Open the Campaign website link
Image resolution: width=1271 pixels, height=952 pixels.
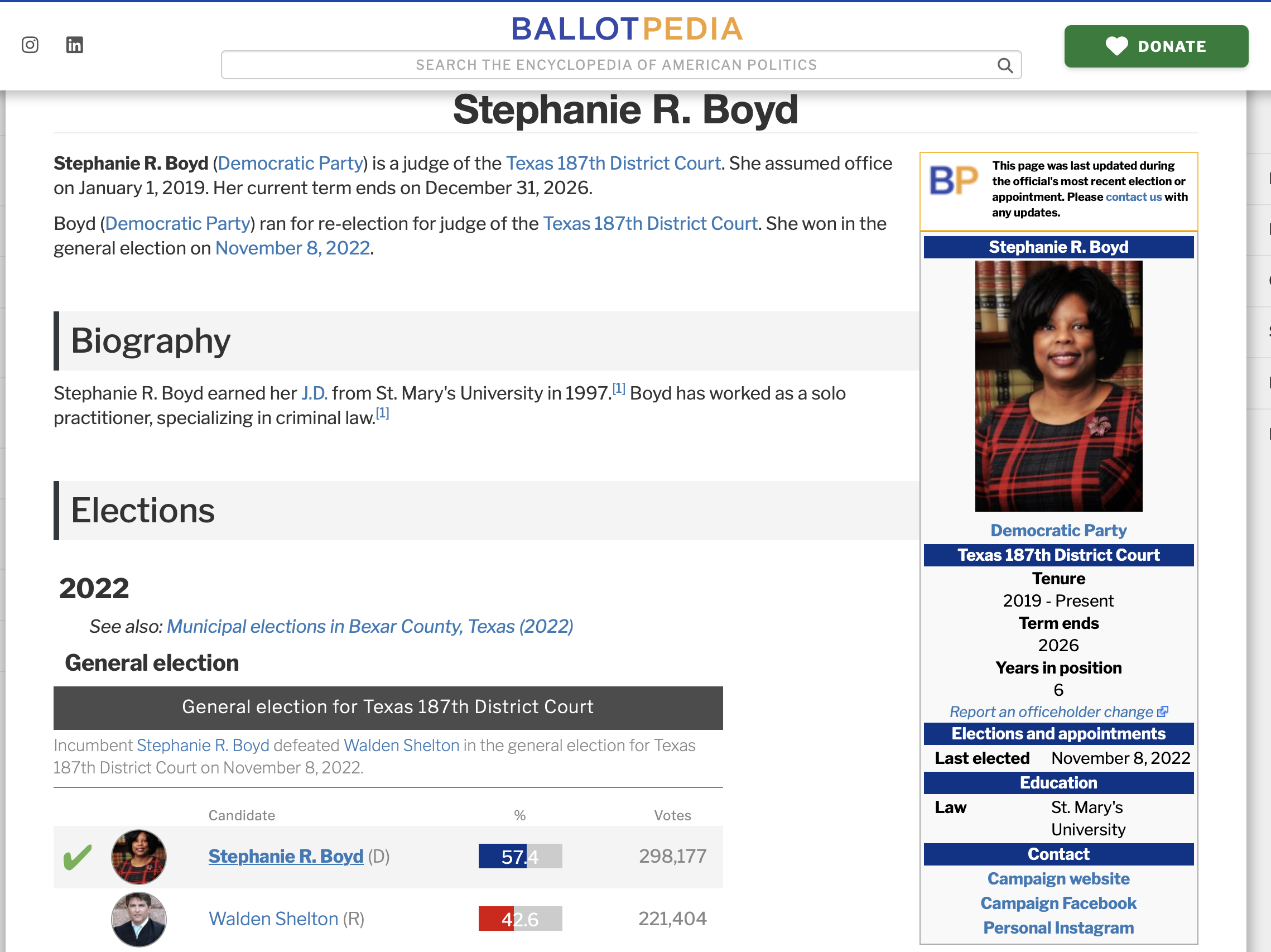pos(1058,878)
